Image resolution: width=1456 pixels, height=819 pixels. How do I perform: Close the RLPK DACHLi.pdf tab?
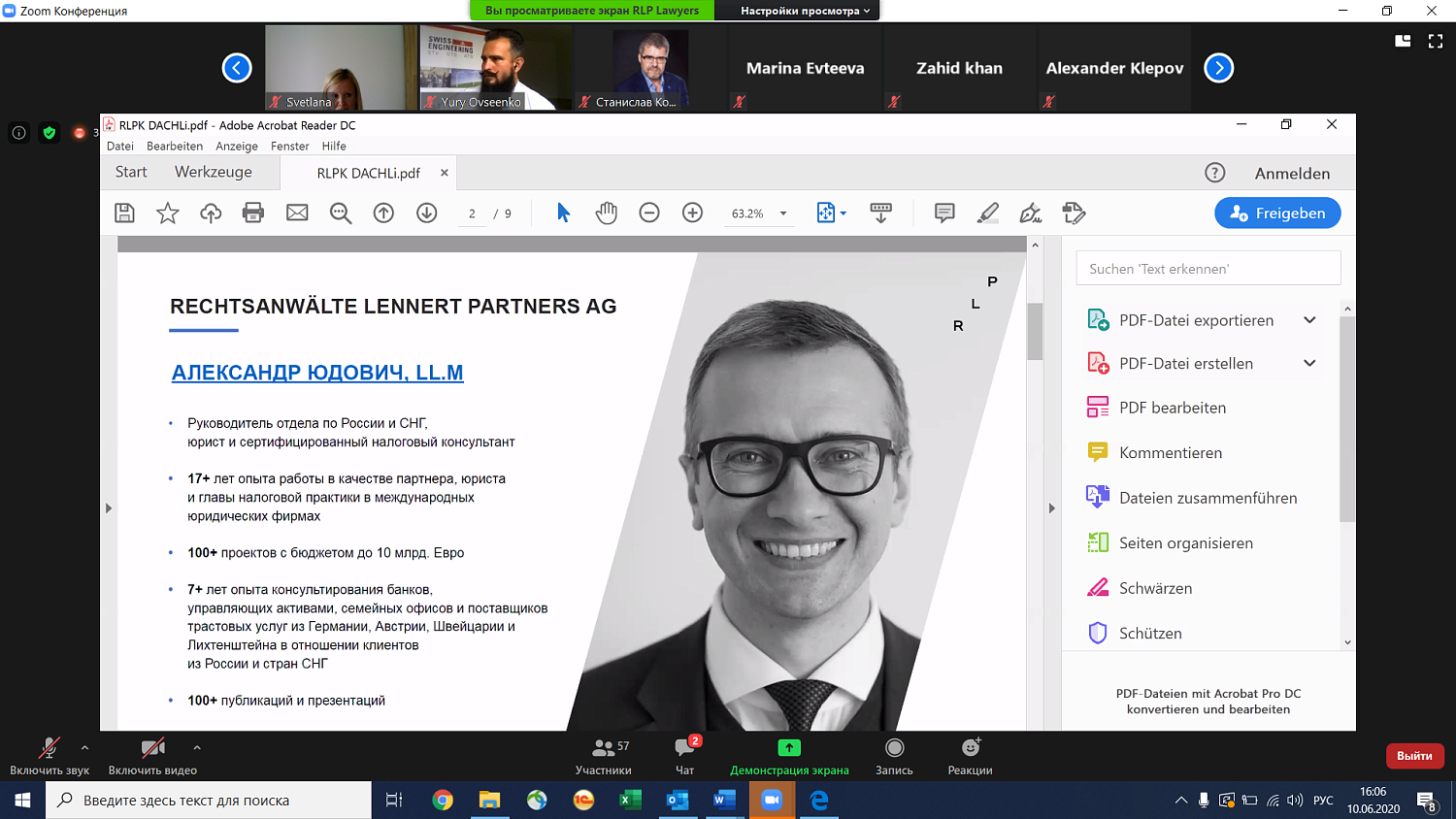[445, 173]
